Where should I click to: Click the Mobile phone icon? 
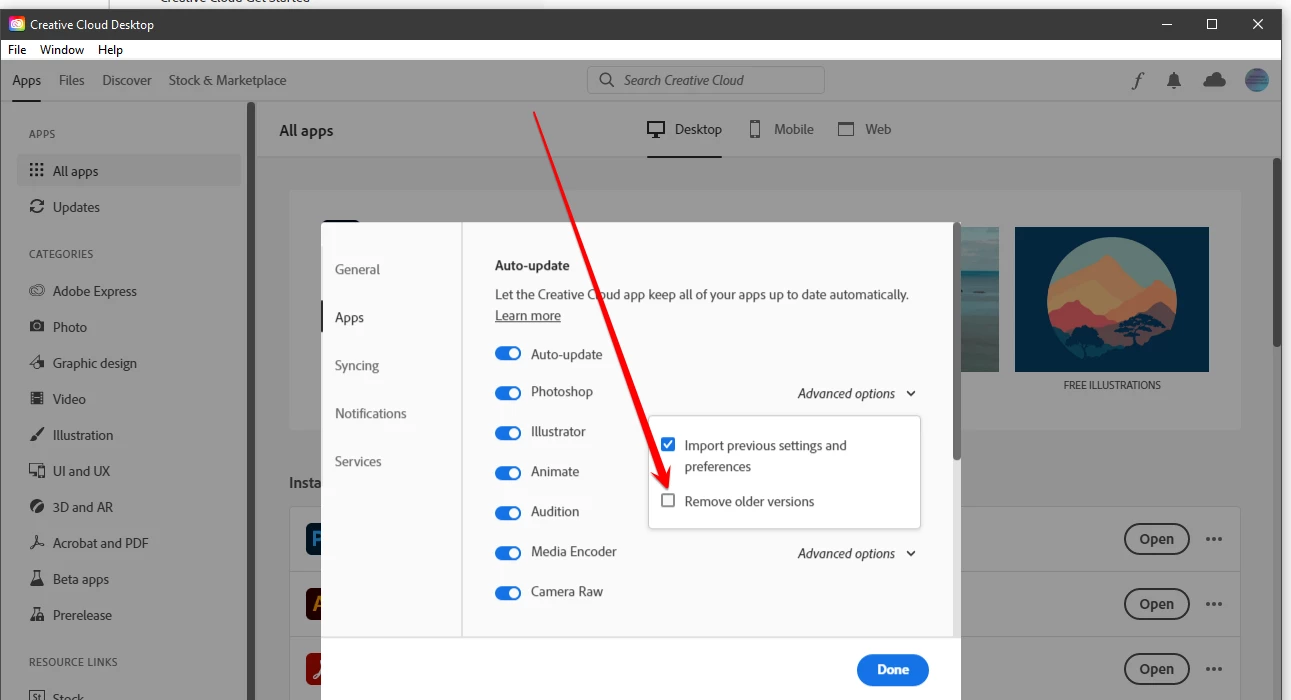pos(755,129)
